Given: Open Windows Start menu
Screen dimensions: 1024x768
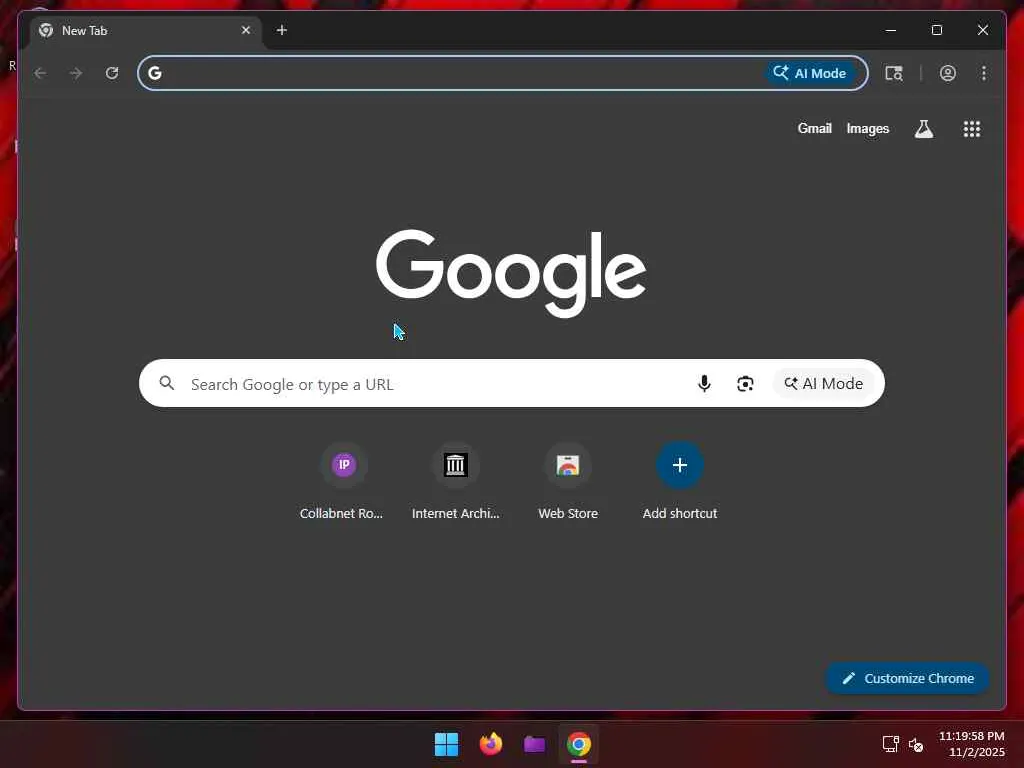Looking at the screenshot, I should 447,744.
